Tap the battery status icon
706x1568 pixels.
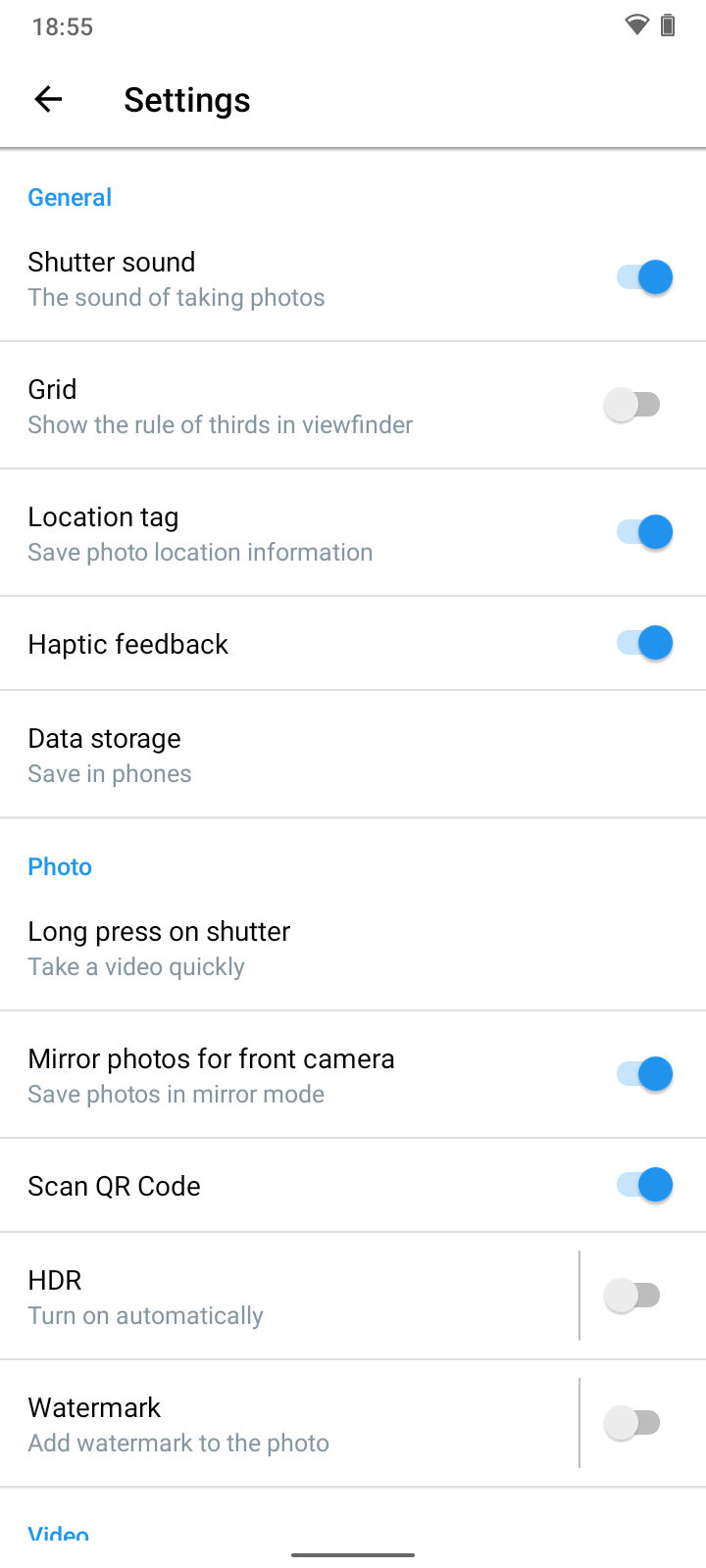pyautogui.click(x=668, y=25)
